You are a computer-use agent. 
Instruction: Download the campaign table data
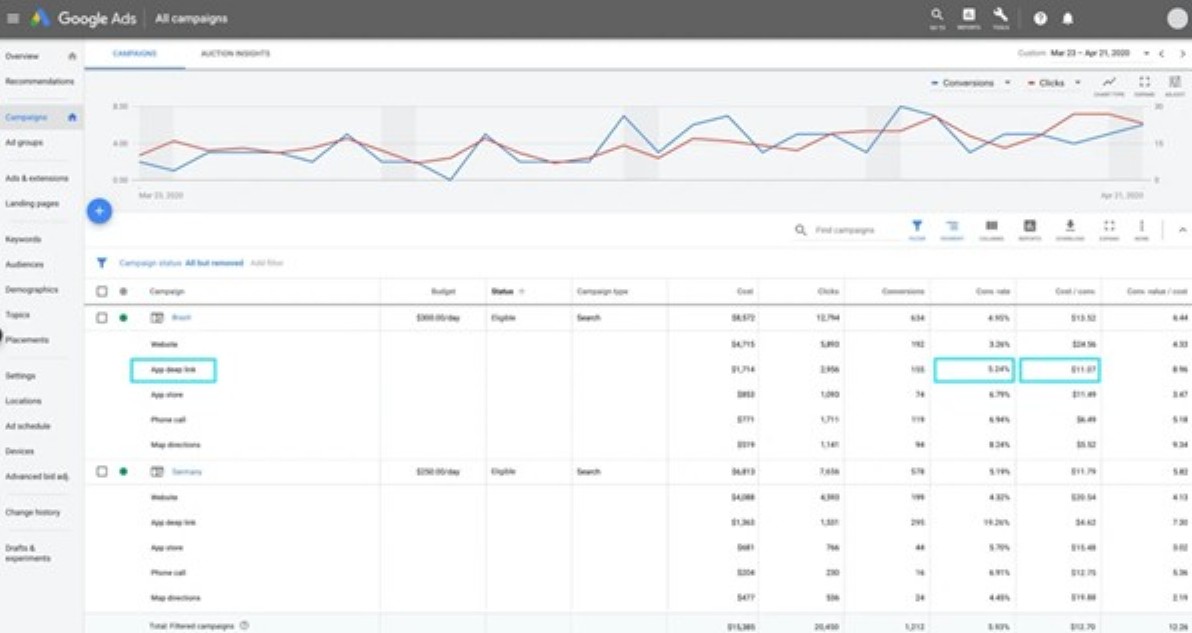1070,229
